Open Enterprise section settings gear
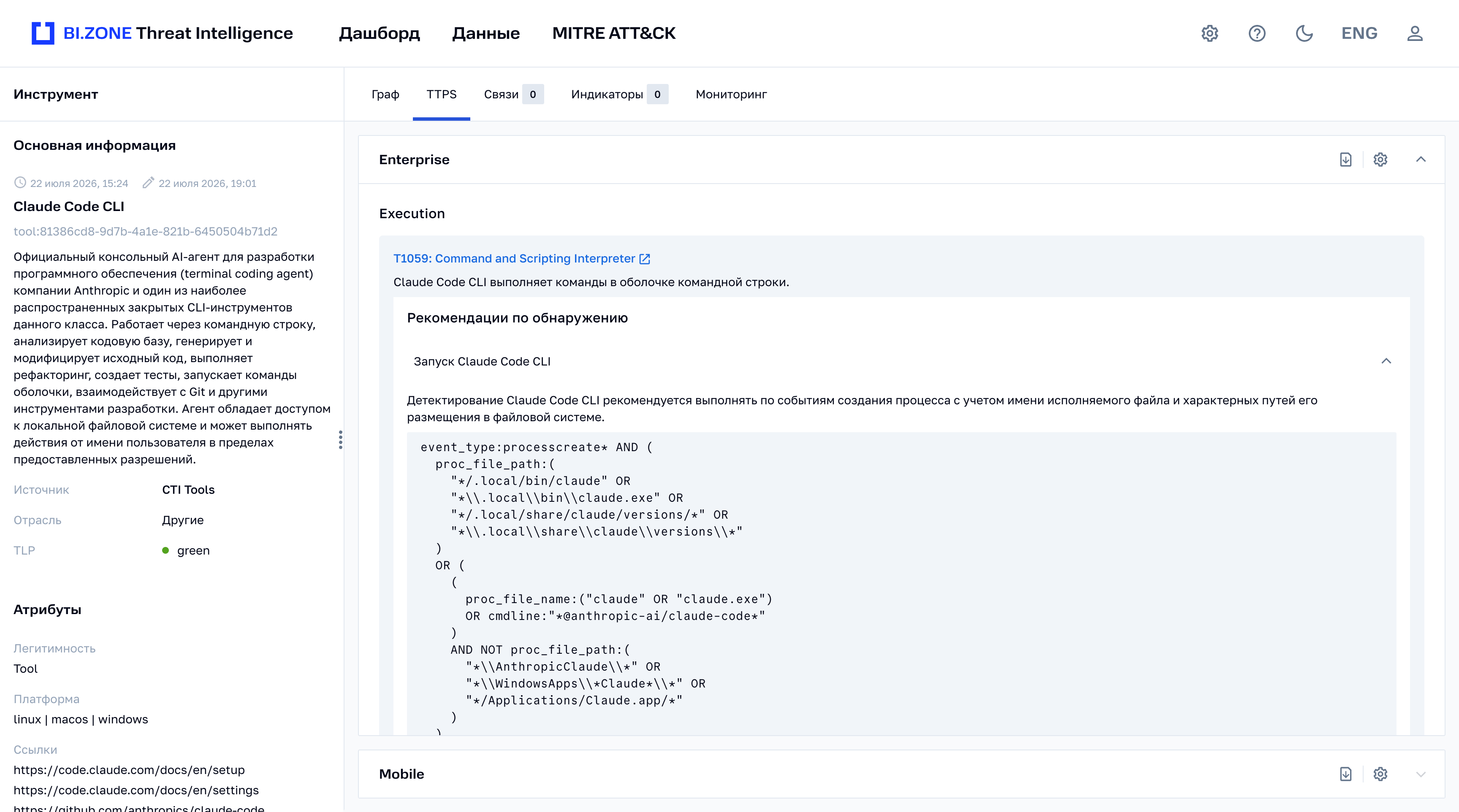The width and height of the screenshot is (1459, 812). 1380,160
